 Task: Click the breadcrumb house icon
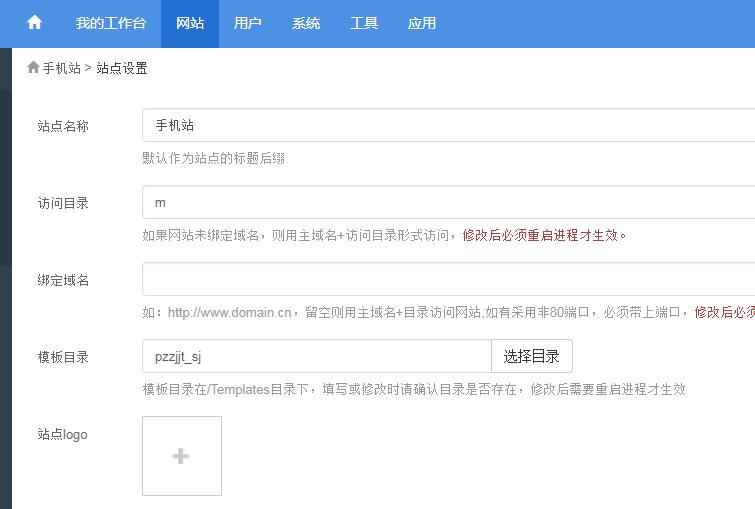point(33,67)
